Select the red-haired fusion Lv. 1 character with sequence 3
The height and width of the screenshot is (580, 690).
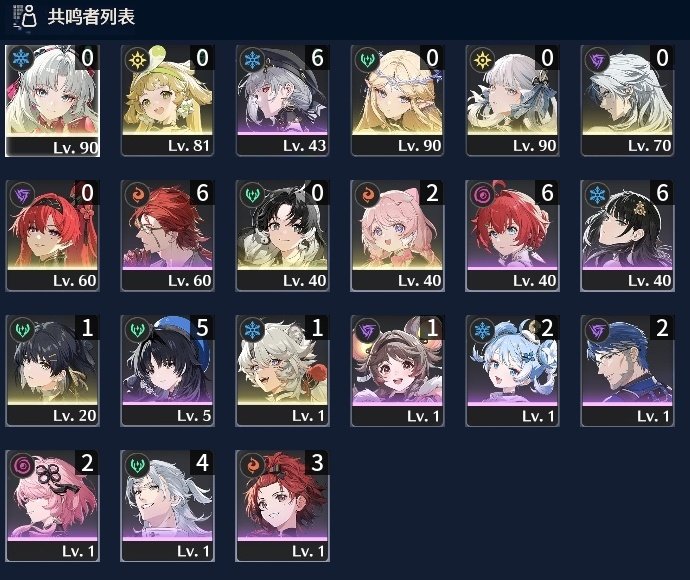coord(283,506)
